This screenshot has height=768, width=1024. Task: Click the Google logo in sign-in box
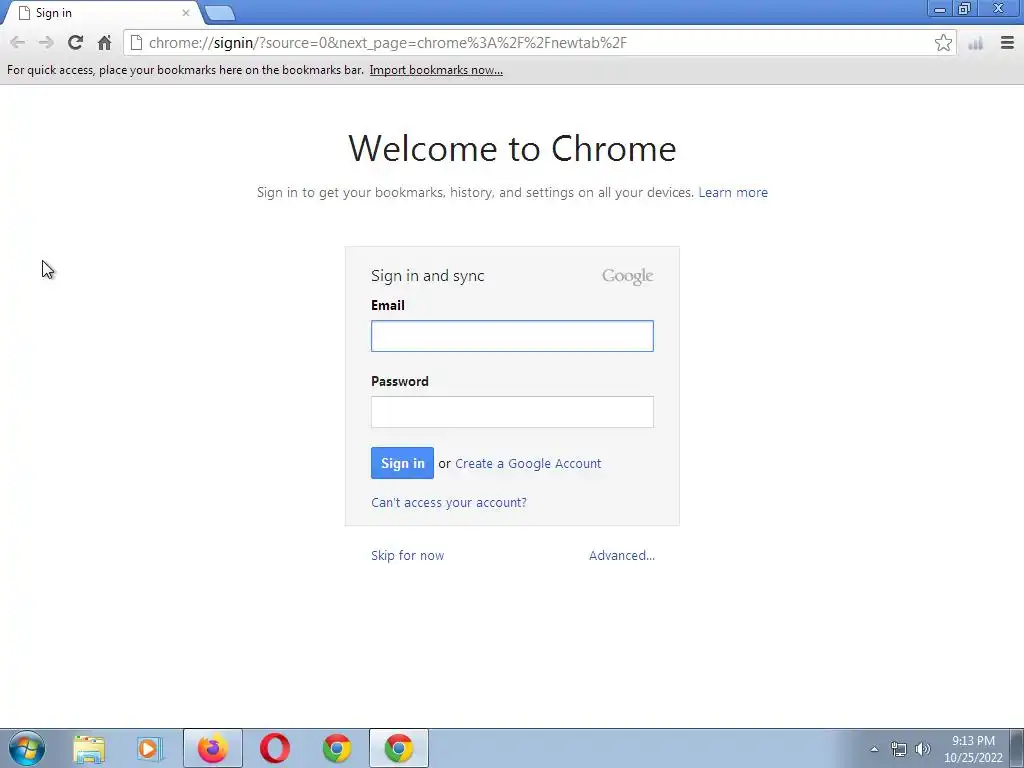(x=627, y=276)
